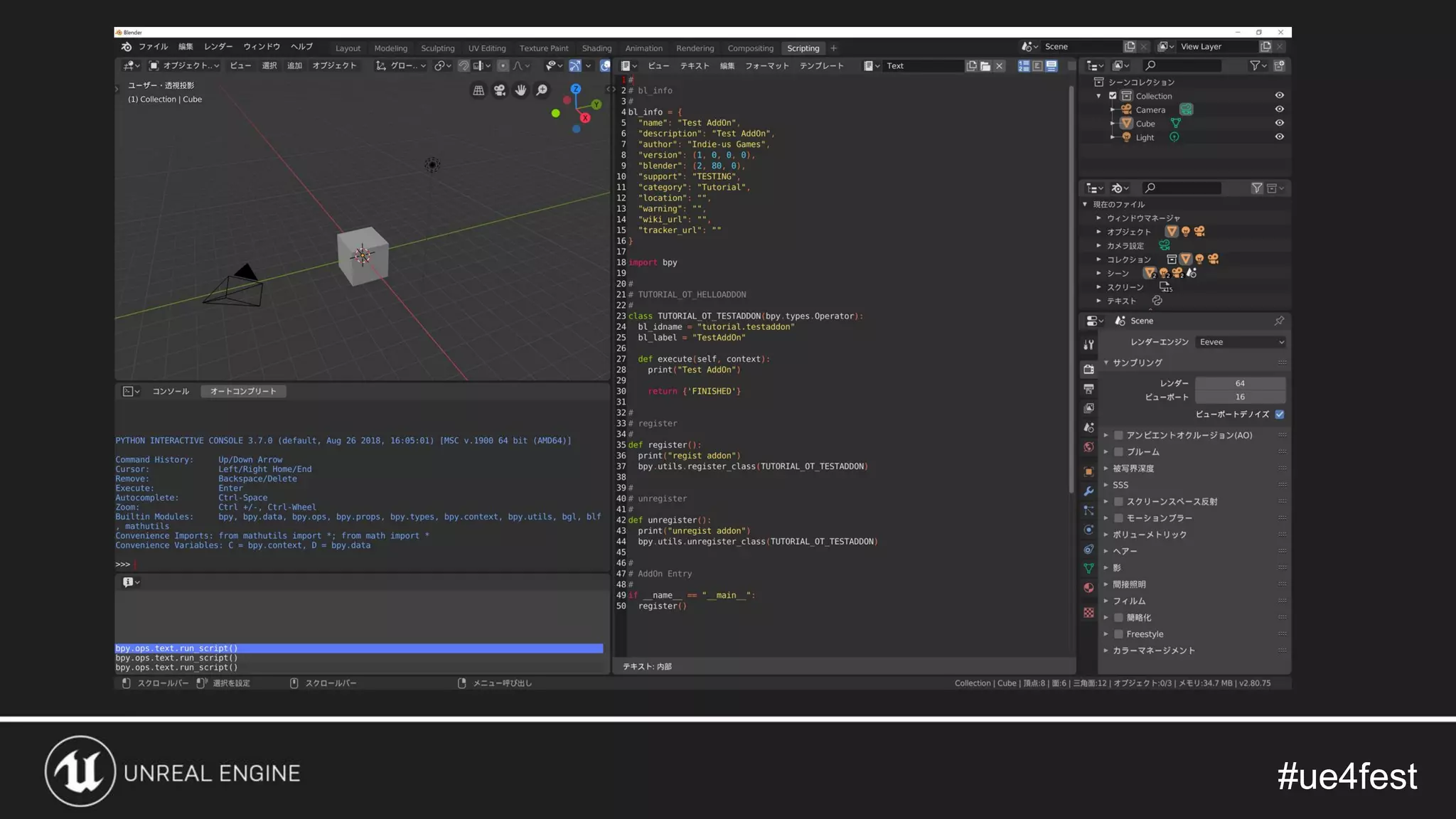This screenshot has height=819, width=1456.
Task: Enable アンビエントオクルージョン(AO) checkbox
Action: (1118, 435)
